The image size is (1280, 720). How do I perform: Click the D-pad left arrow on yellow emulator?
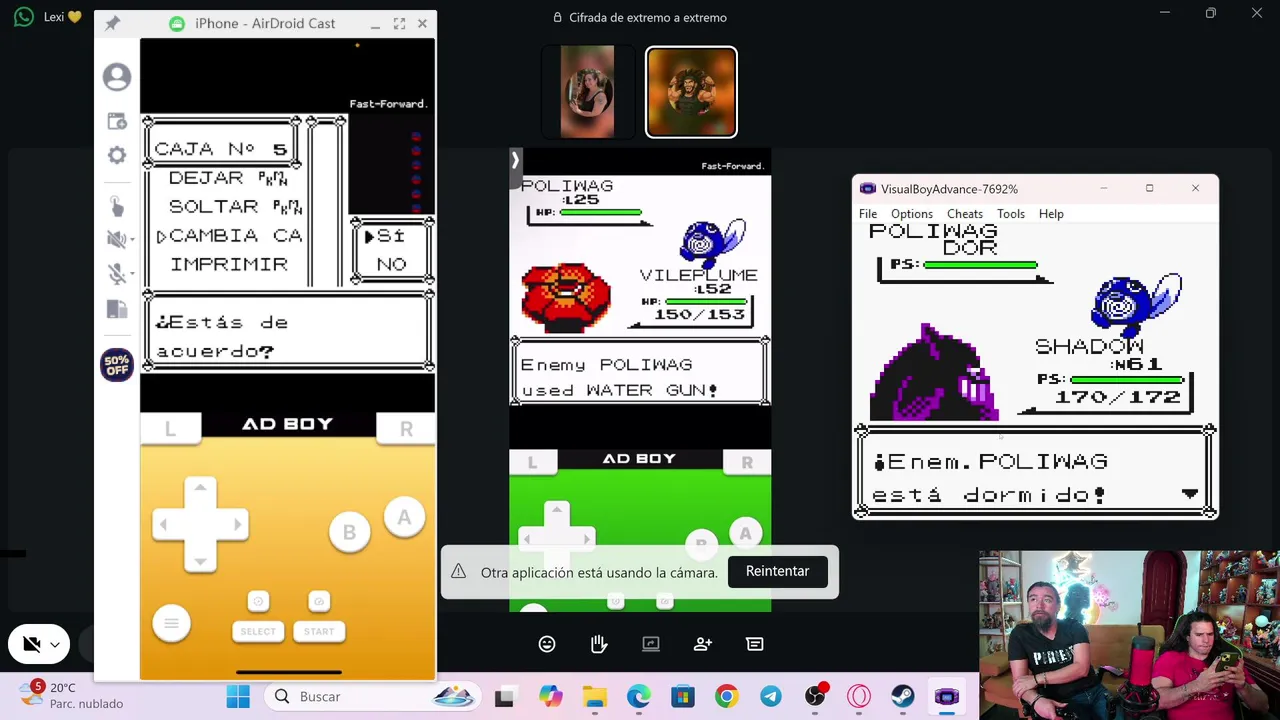click(165, 524)
